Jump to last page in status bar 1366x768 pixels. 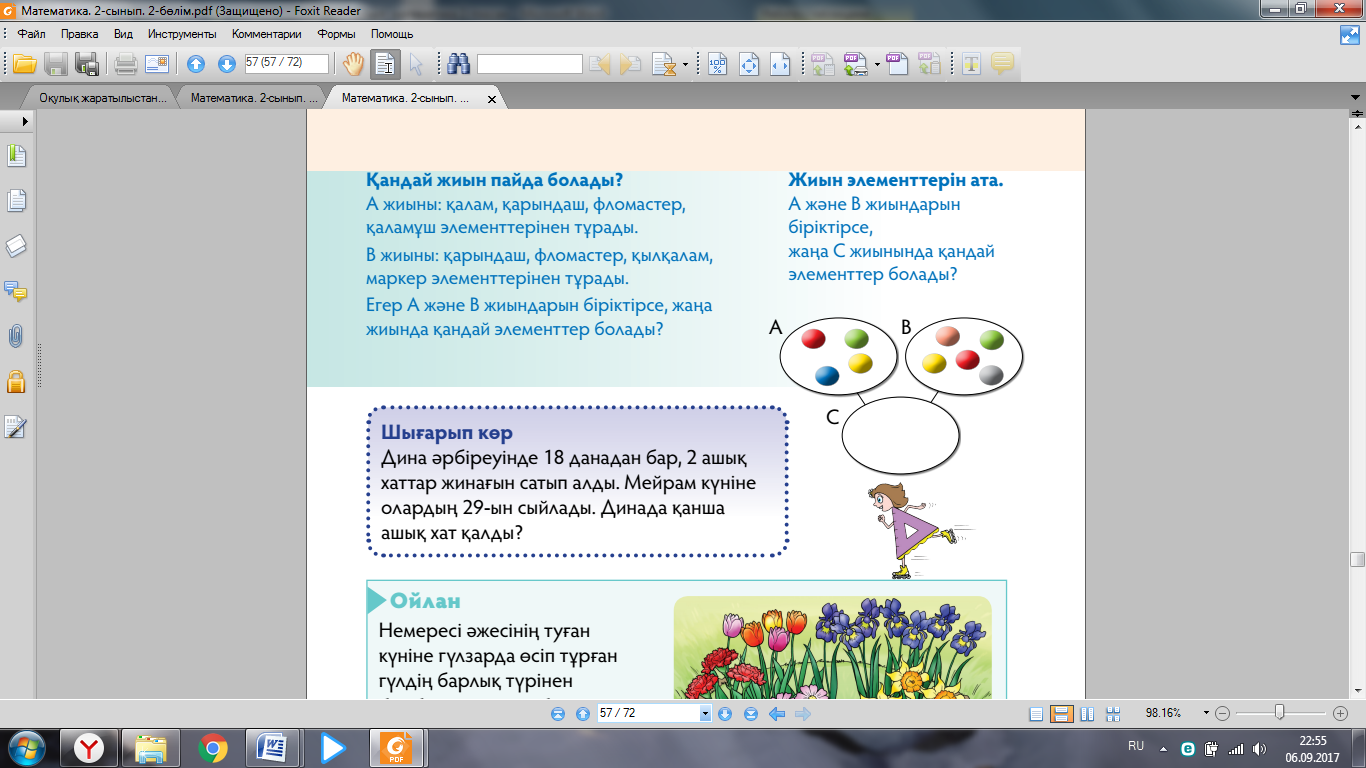point(750,714)
